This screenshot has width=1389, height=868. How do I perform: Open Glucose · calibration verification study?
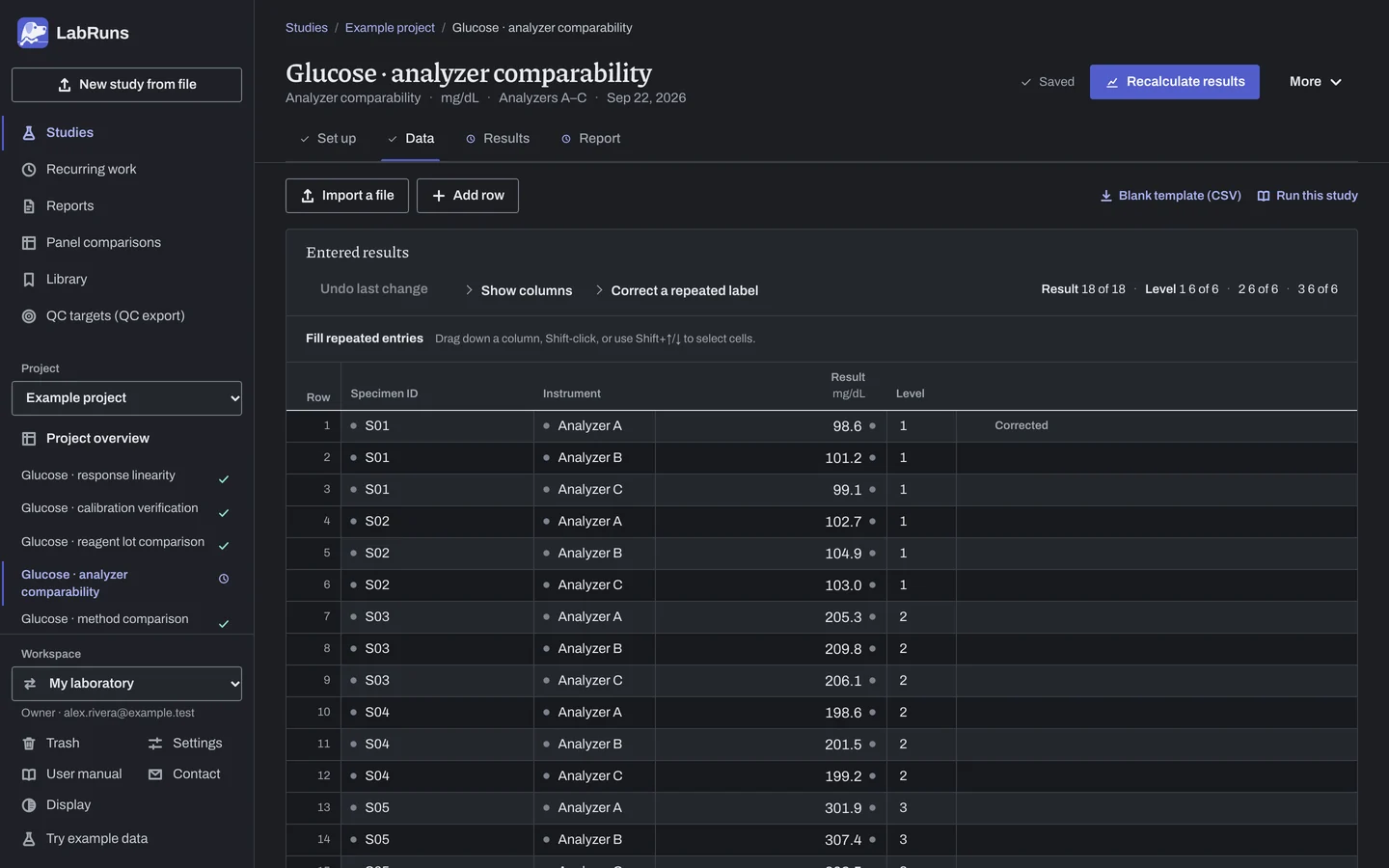click(x=125, y=508)
